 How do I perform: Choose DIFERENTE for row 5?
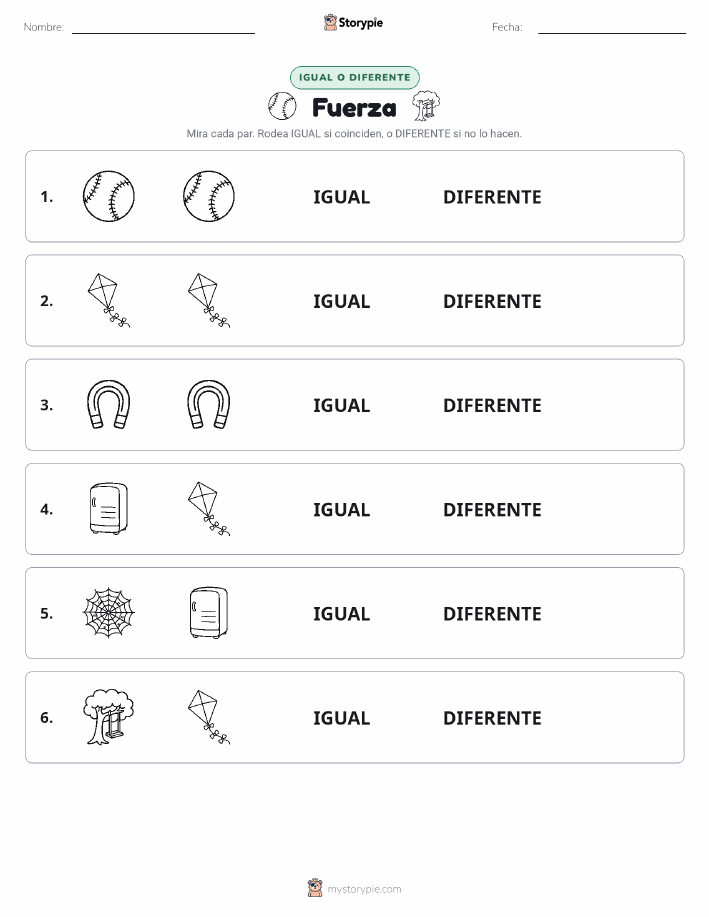(x=492, y=613)
